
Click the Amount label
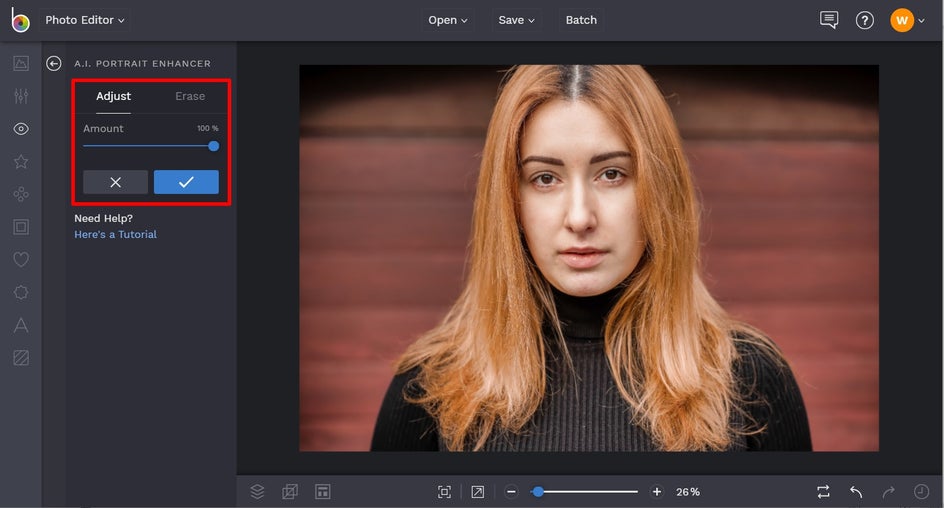point(103,128)
